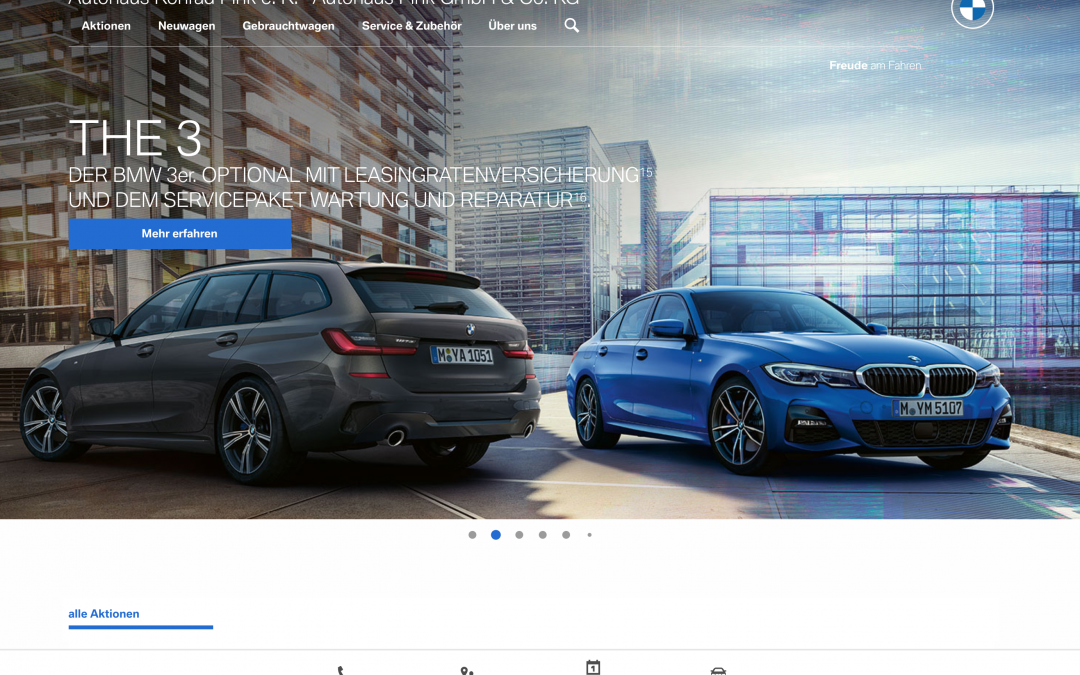Screen dimensions: 1080x675
Task: Open the search magnifier icon
Action: pyautogui.click(x=572, y=25)
